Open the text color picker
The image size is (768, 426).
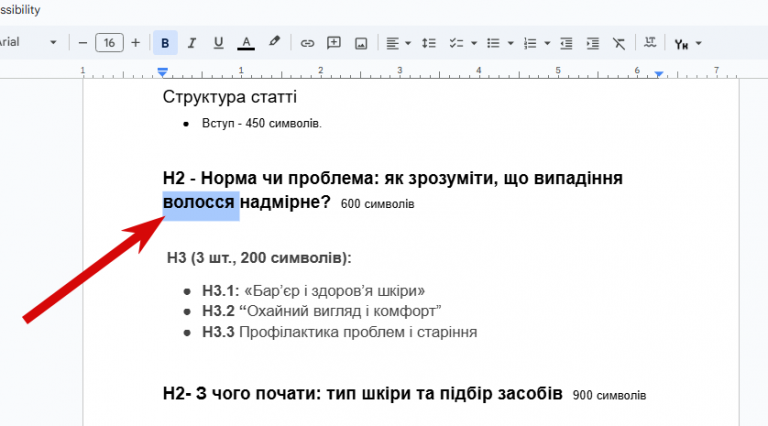246,43
